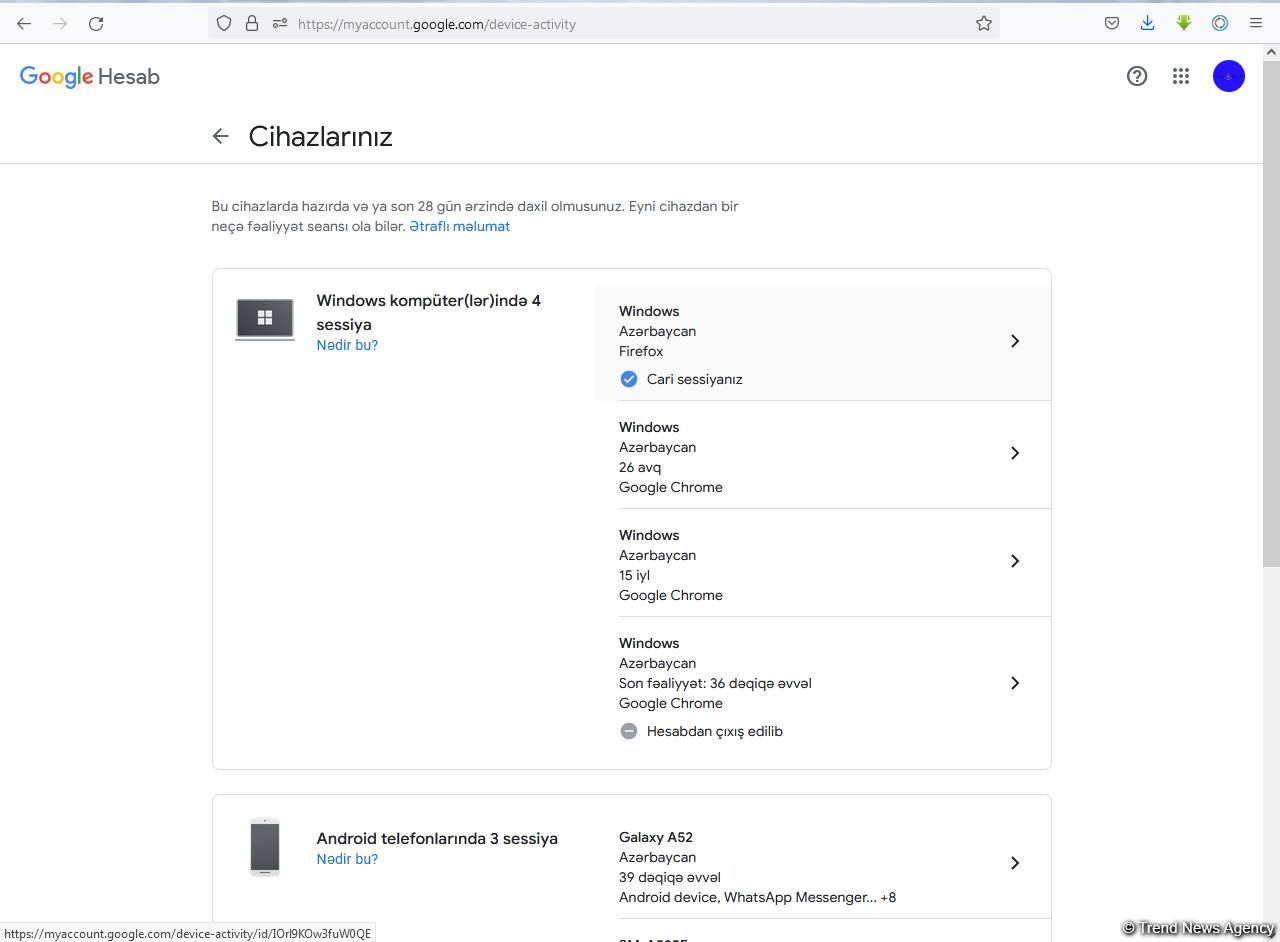This screenshot has height=942, width=1280.
Task: Click Nədir bu? under Windows sessions
Action: tap(347, 345)
